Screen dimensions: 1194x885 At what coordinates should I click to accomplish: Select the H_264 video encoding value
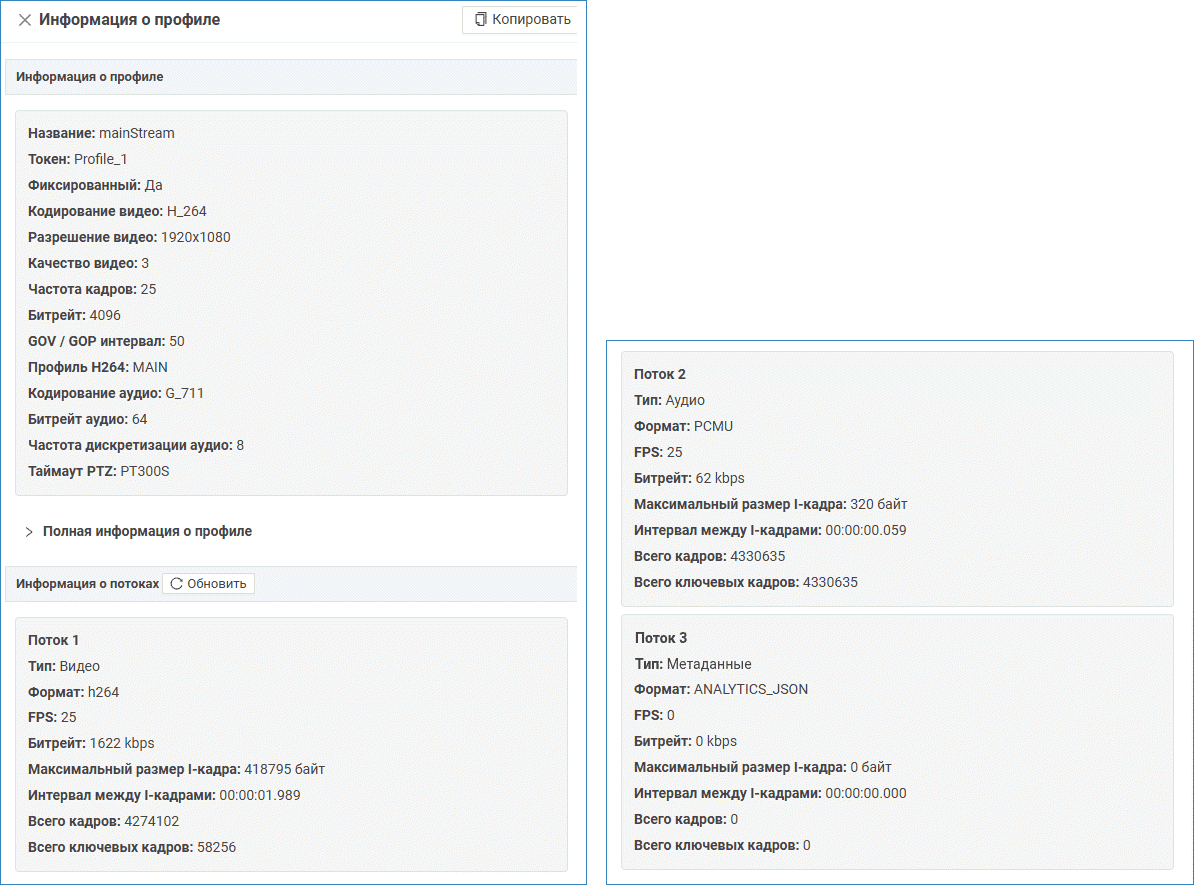(187, 211)
